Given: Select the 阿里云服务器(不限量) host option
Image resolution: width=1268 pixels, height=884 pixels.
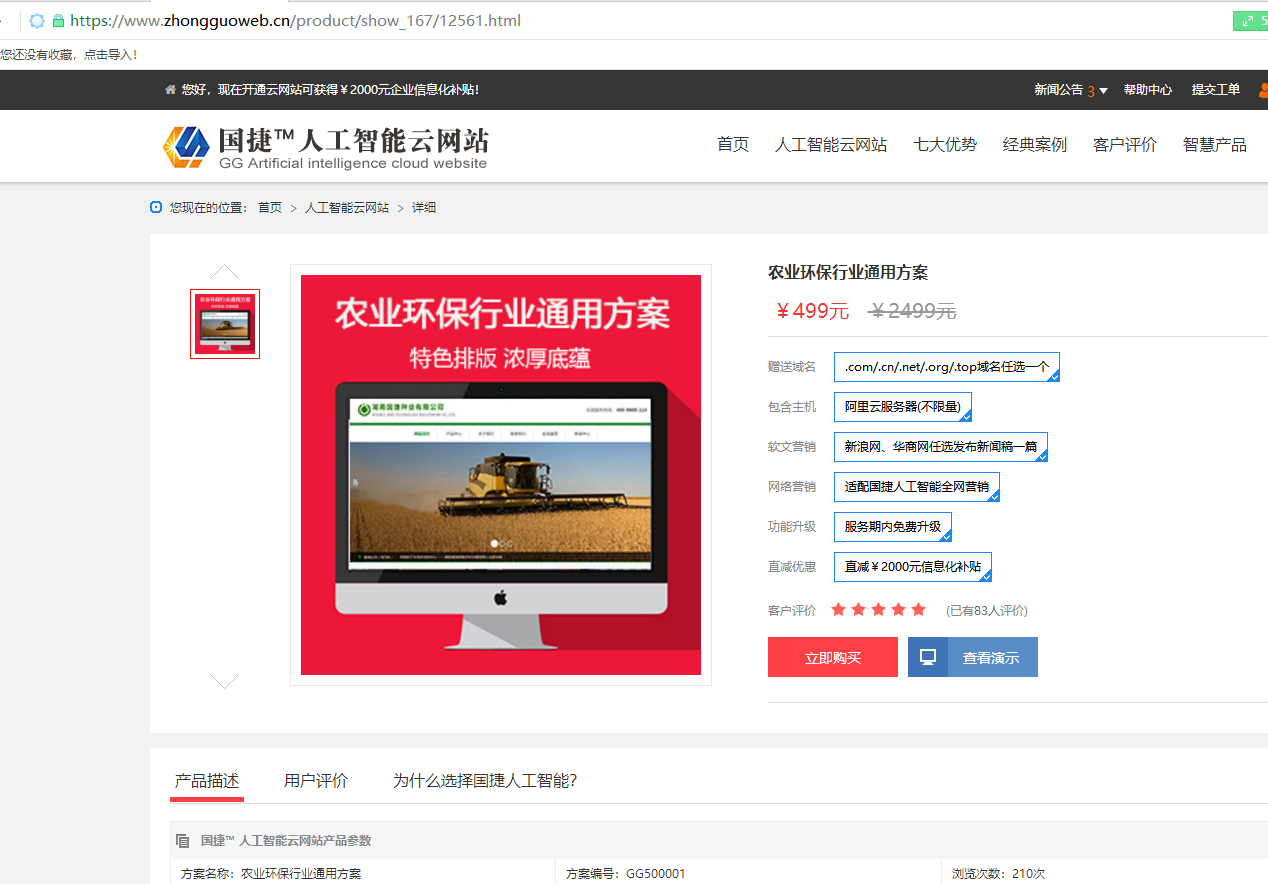Looking at the screenshot, I should pyautogui.click(x=902, y=407).
